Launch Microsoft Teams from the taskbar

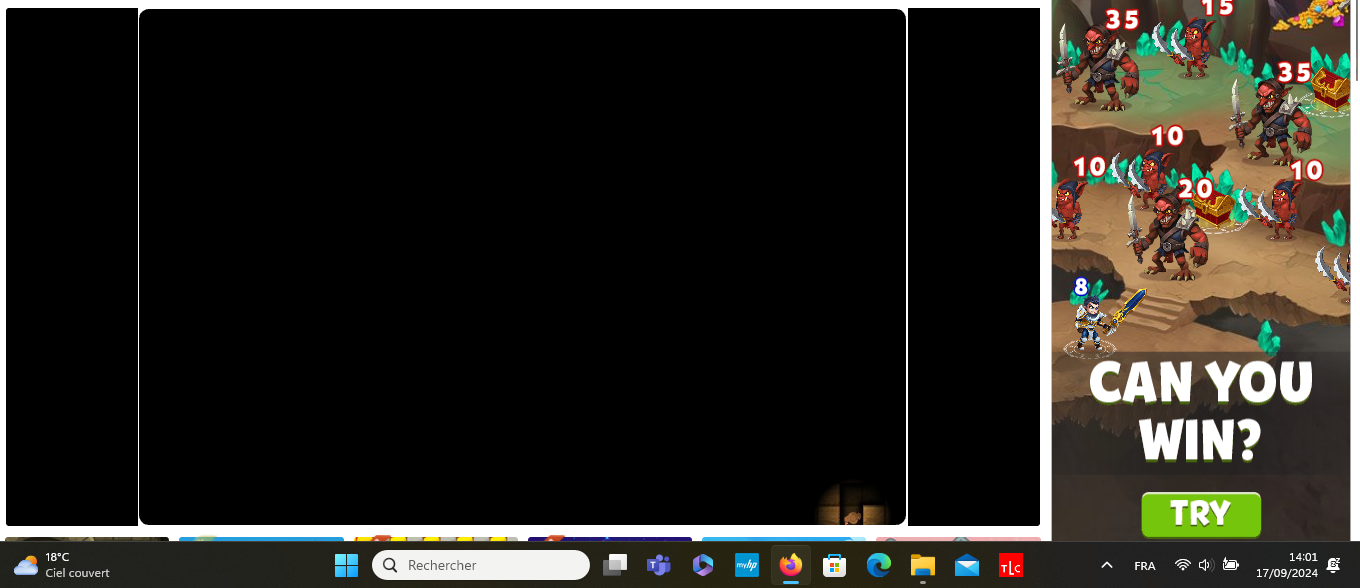click(x=658, y=565)
